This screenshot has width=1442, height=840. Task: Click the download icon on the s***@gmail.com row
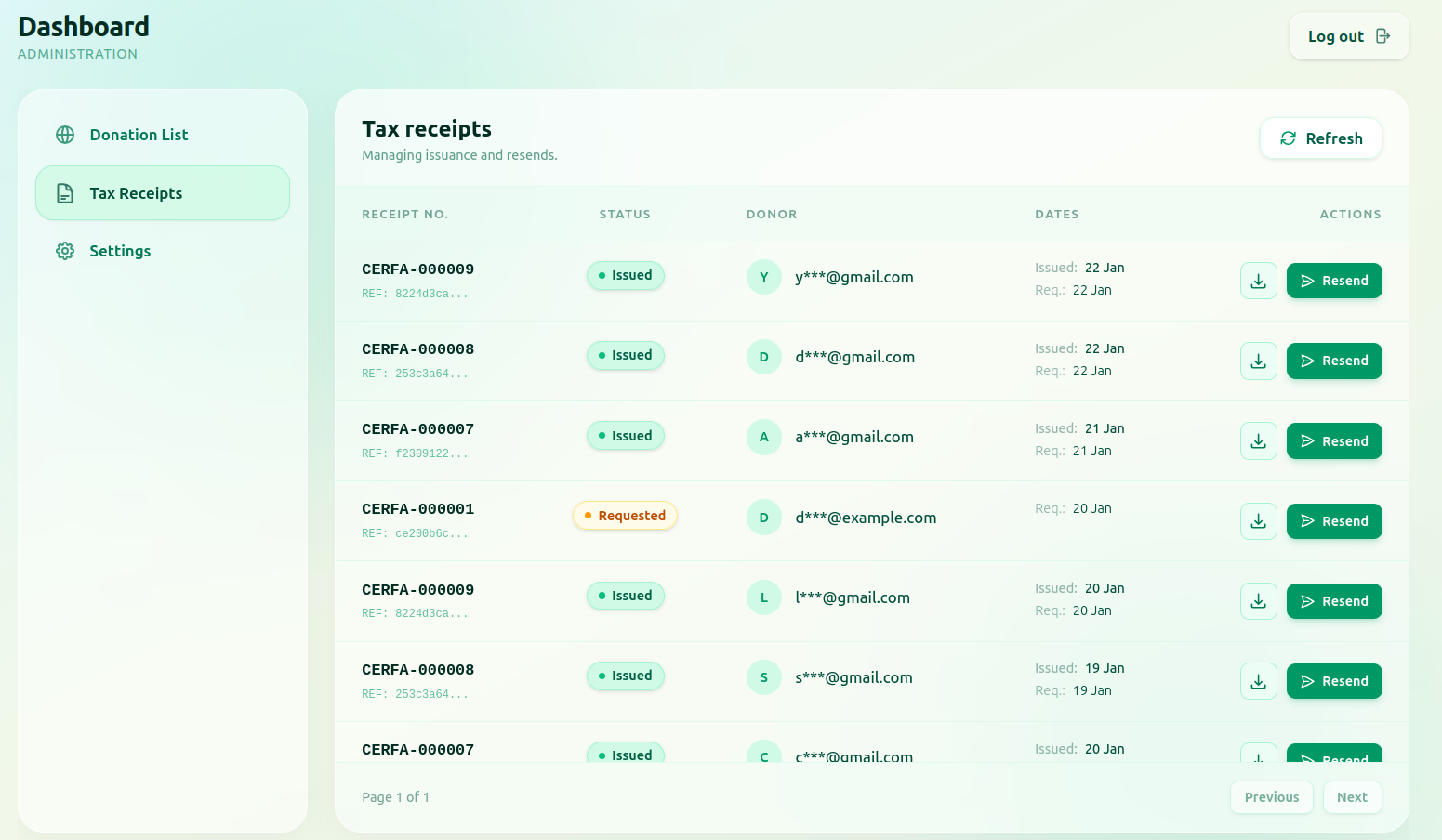(1258, 681)
